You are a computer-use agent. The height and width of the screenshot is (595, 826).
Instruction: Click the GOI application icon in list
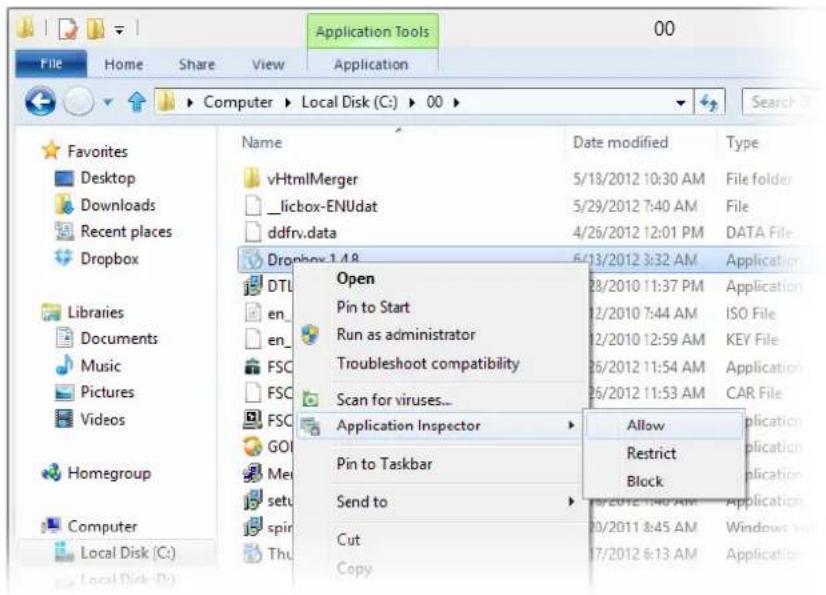pos(252,446)
